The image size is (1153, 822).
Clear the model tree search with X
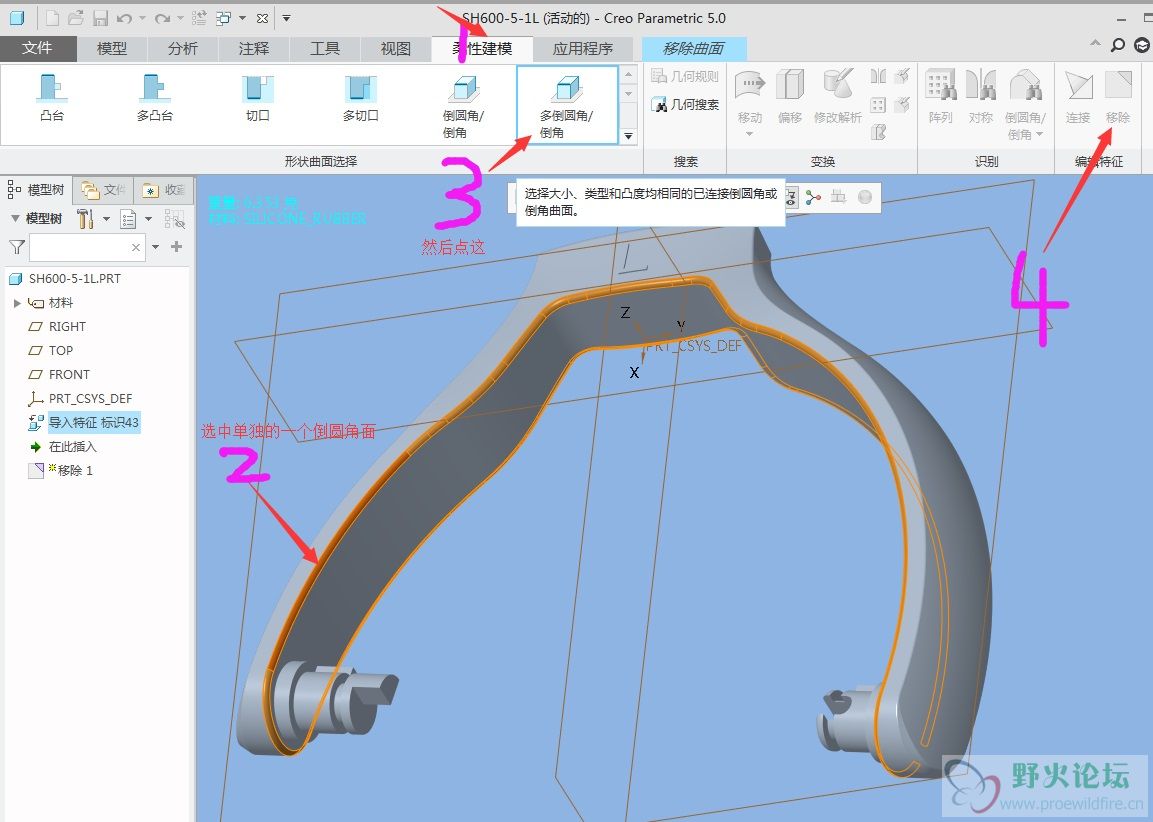coord(136,248)
